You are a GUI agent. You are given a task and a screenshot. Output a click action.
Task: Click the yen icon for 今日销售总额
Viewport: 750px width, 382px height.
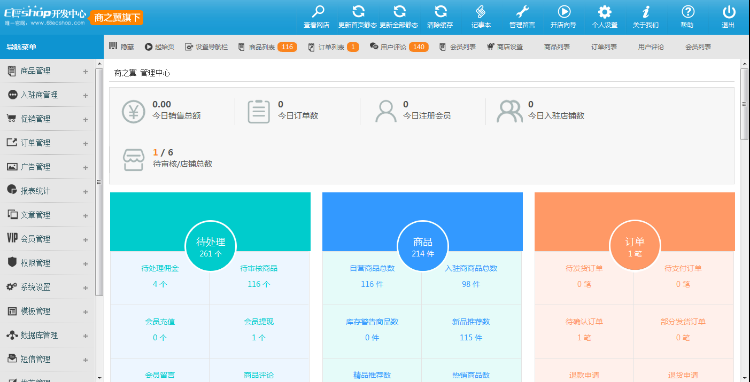[x=133, y=112]
